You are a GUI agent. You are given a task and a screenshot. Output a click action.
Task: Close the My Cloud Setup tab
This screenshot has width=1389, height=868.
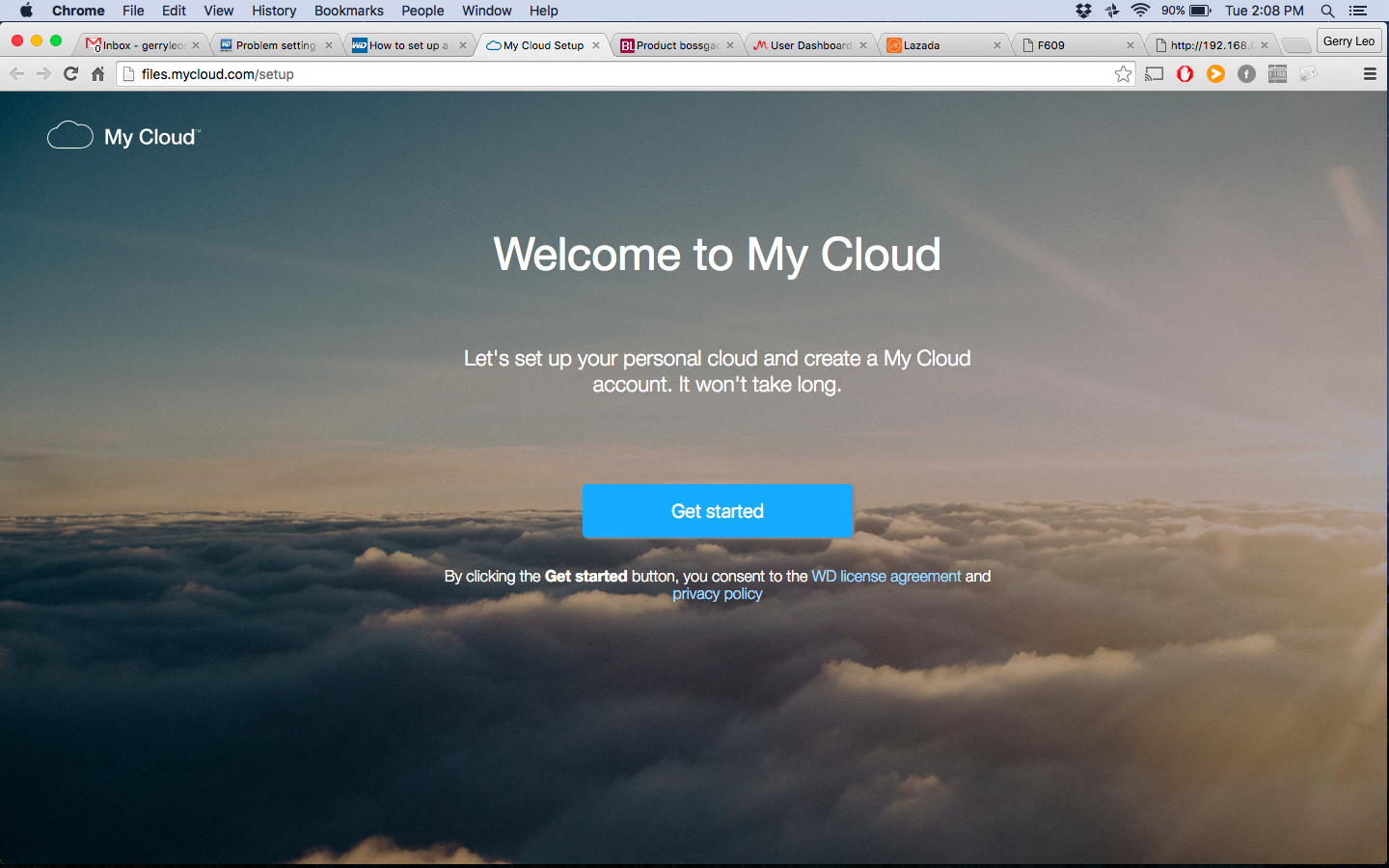(596, 45)
